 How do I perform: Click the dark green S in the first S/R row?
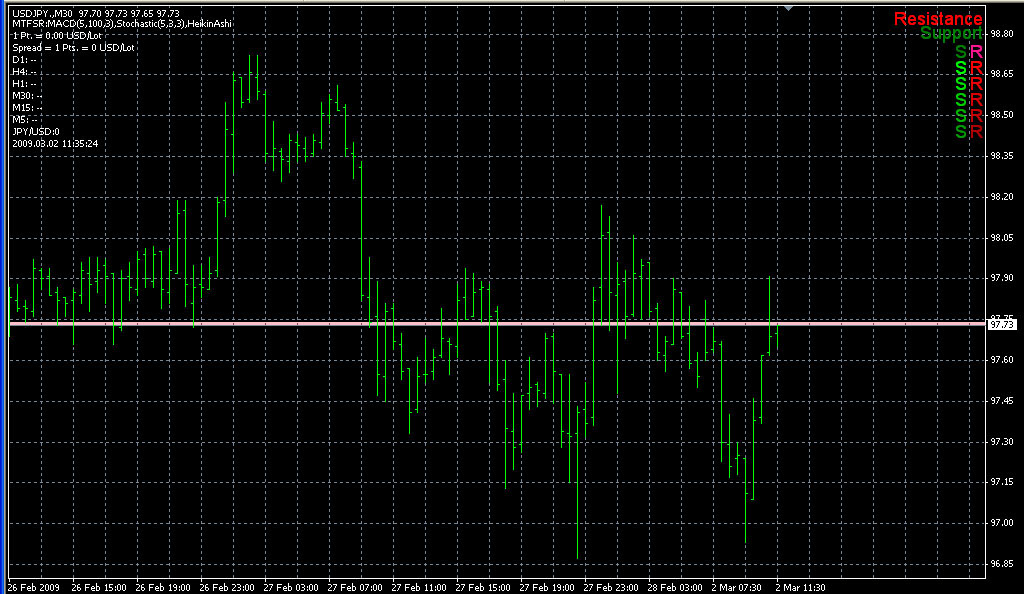961,52
